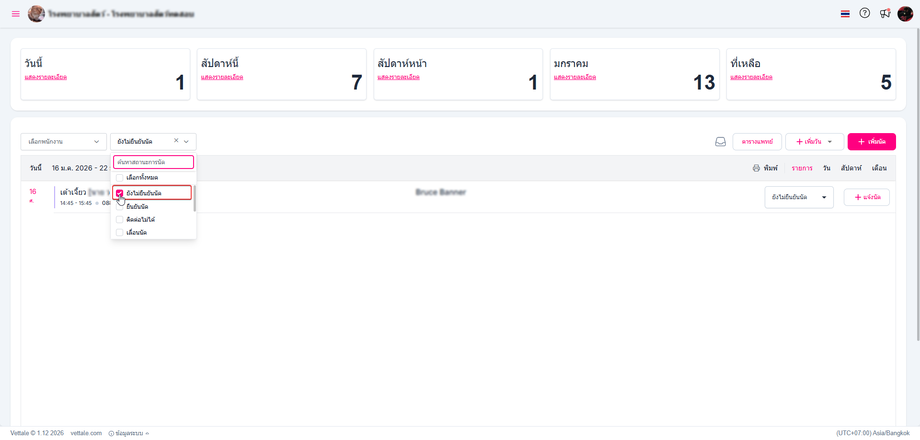Collapse the status filter dropdown chevron

point(186,141)
